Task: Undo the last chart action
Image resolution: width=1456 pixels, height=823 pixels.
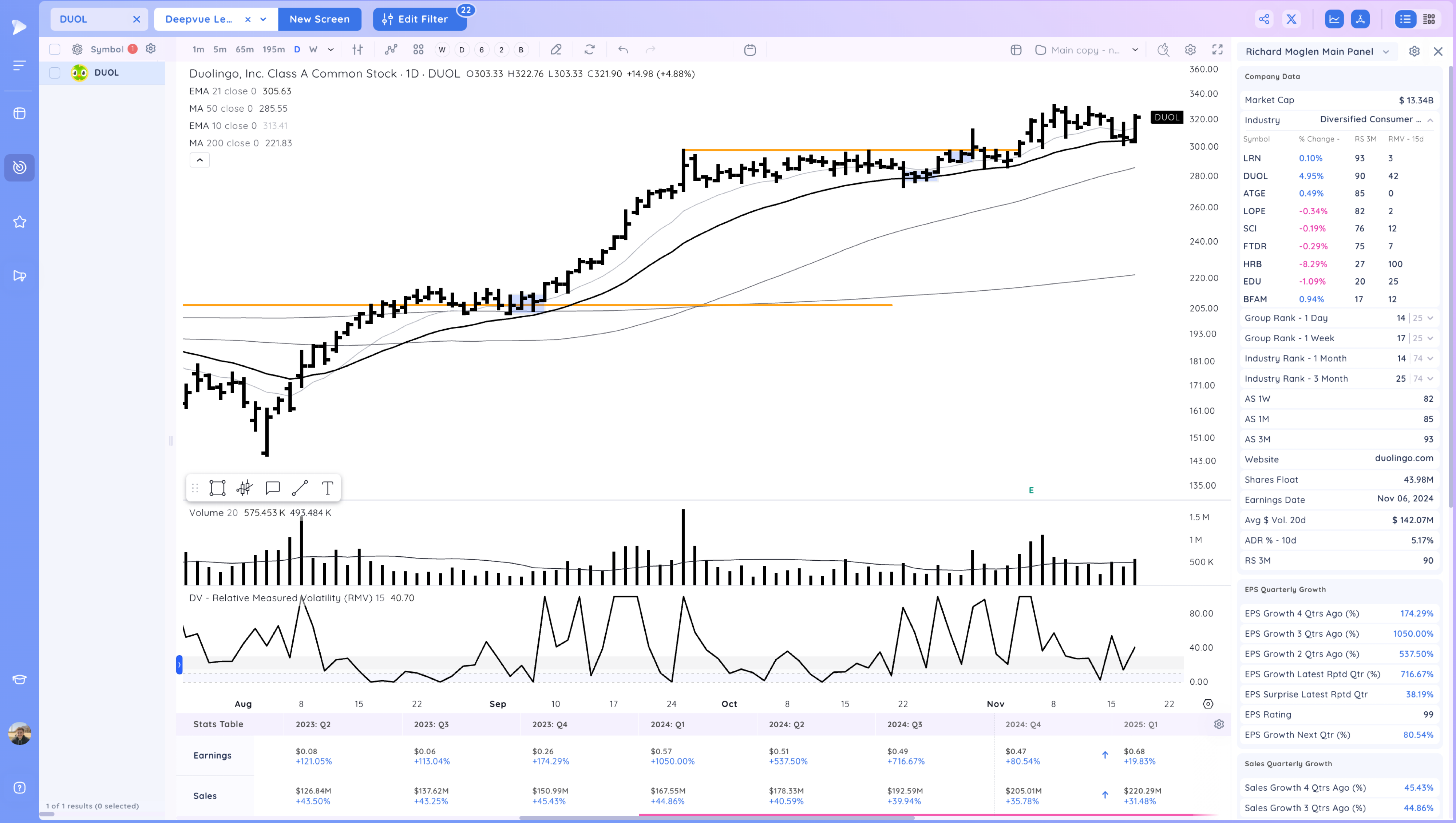Action: click(x=623, y=50)
